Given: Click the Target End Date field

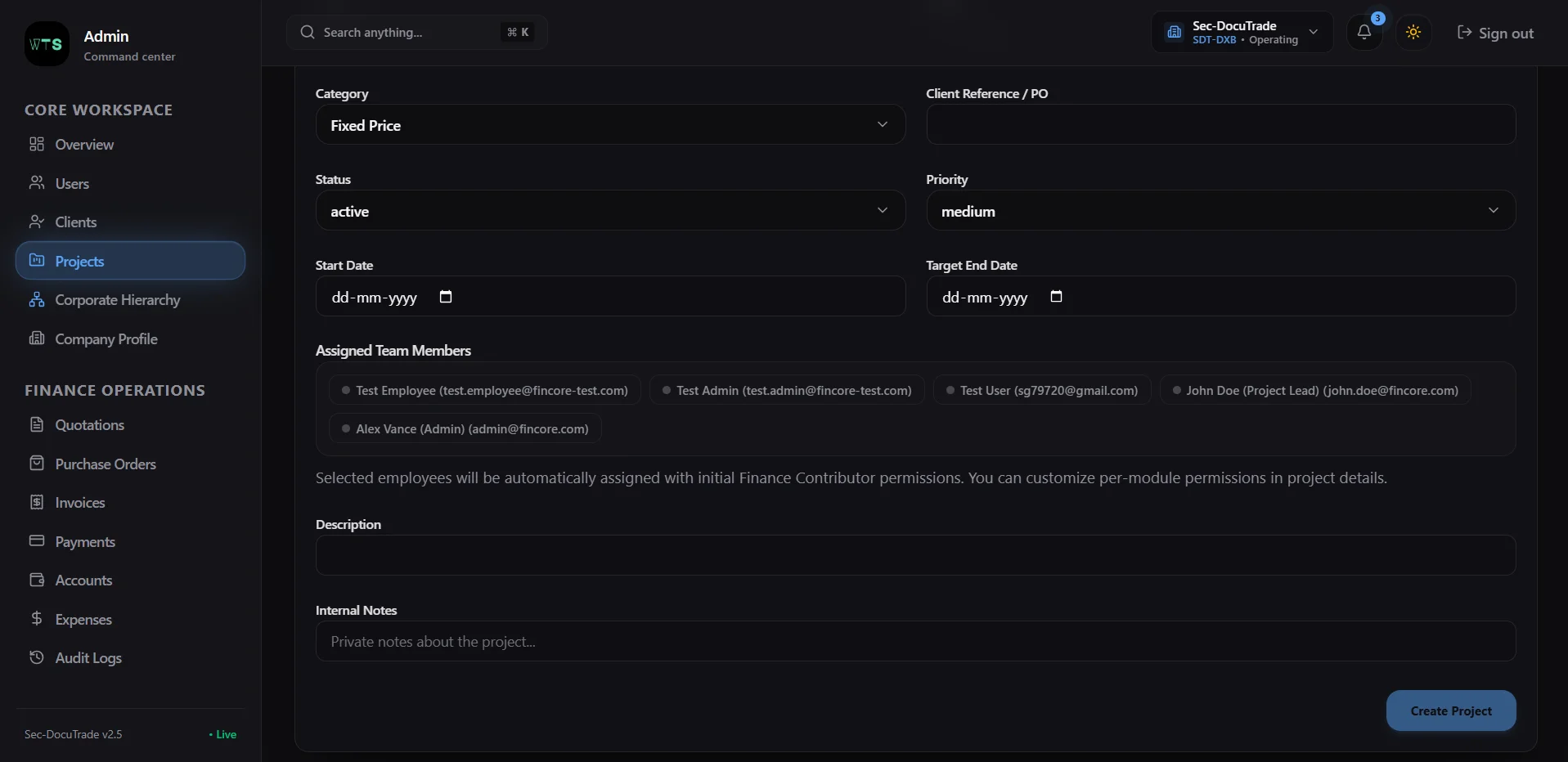Looking at the screenshot, I should click(x=1220, y=297).
